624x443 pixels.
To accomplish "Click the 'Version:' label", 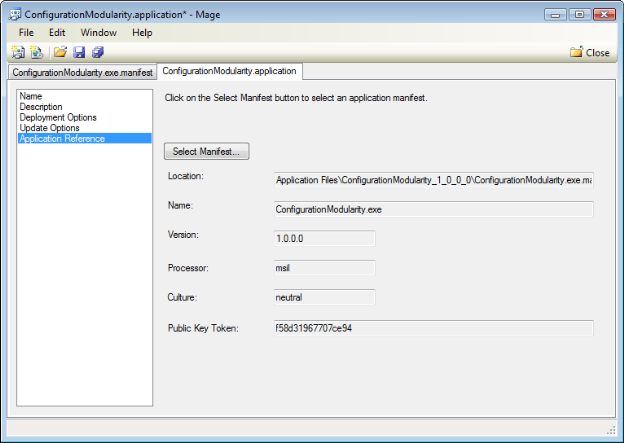I will pyautogui.click(x=183, y=235).
